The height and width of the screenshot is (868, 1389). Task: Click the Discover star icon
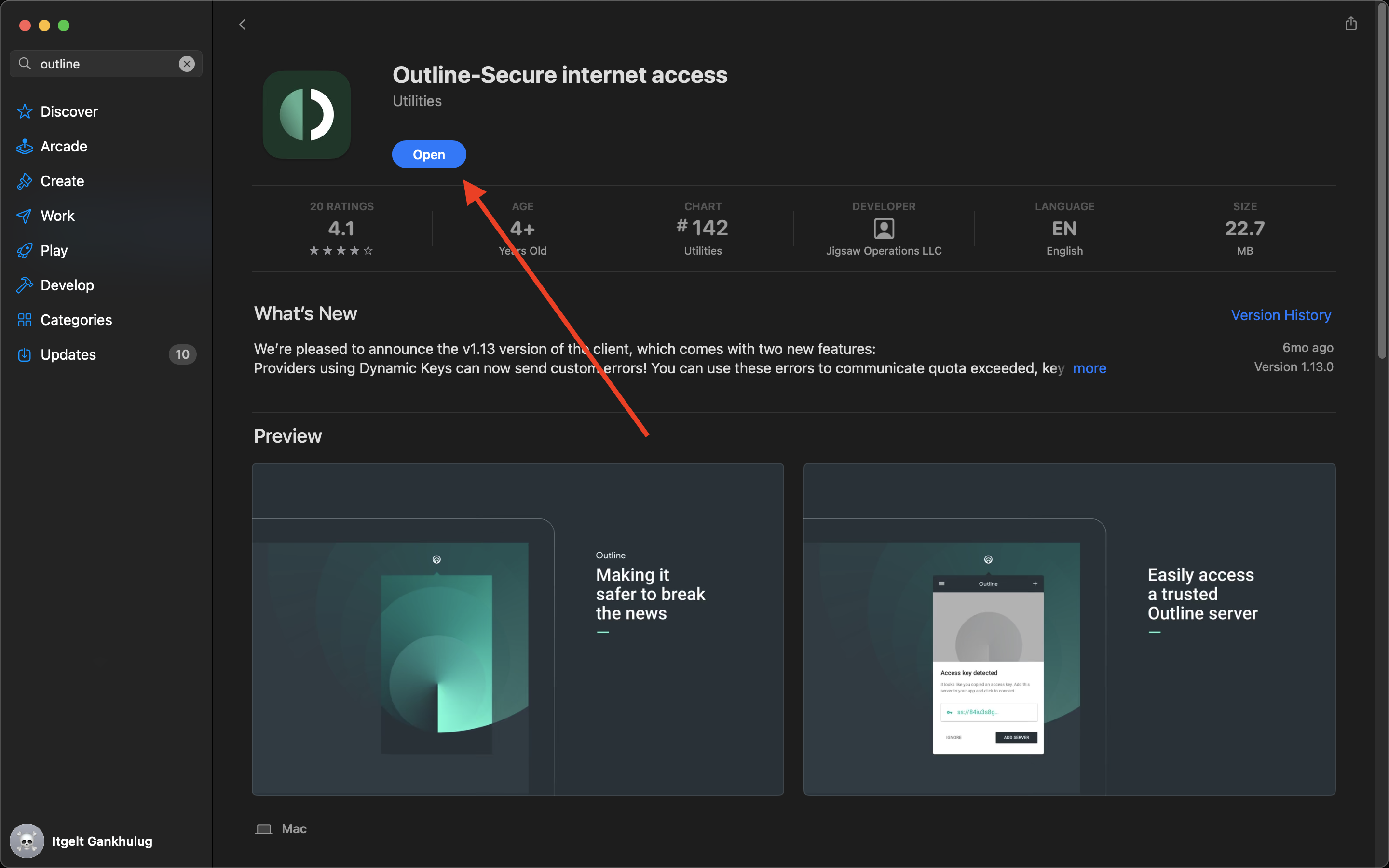[x=24, y=111]
